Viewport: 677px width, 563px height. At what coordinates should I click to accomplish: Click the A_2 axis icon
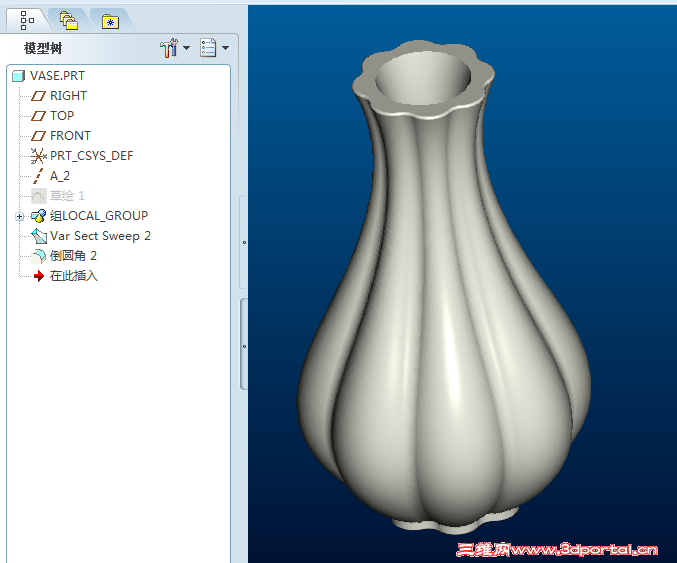(38, 176)
